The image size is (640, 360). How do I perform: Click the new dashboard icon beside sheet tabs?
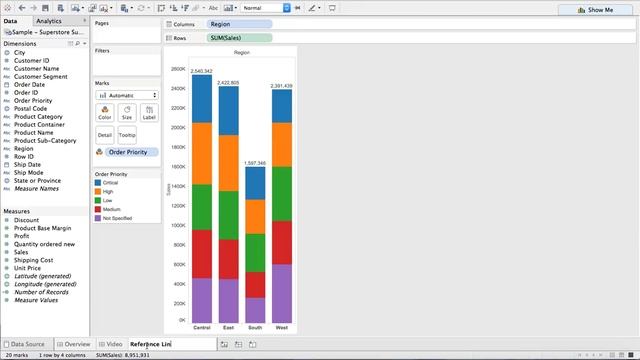pyautogui.click(x=238, y=344)
